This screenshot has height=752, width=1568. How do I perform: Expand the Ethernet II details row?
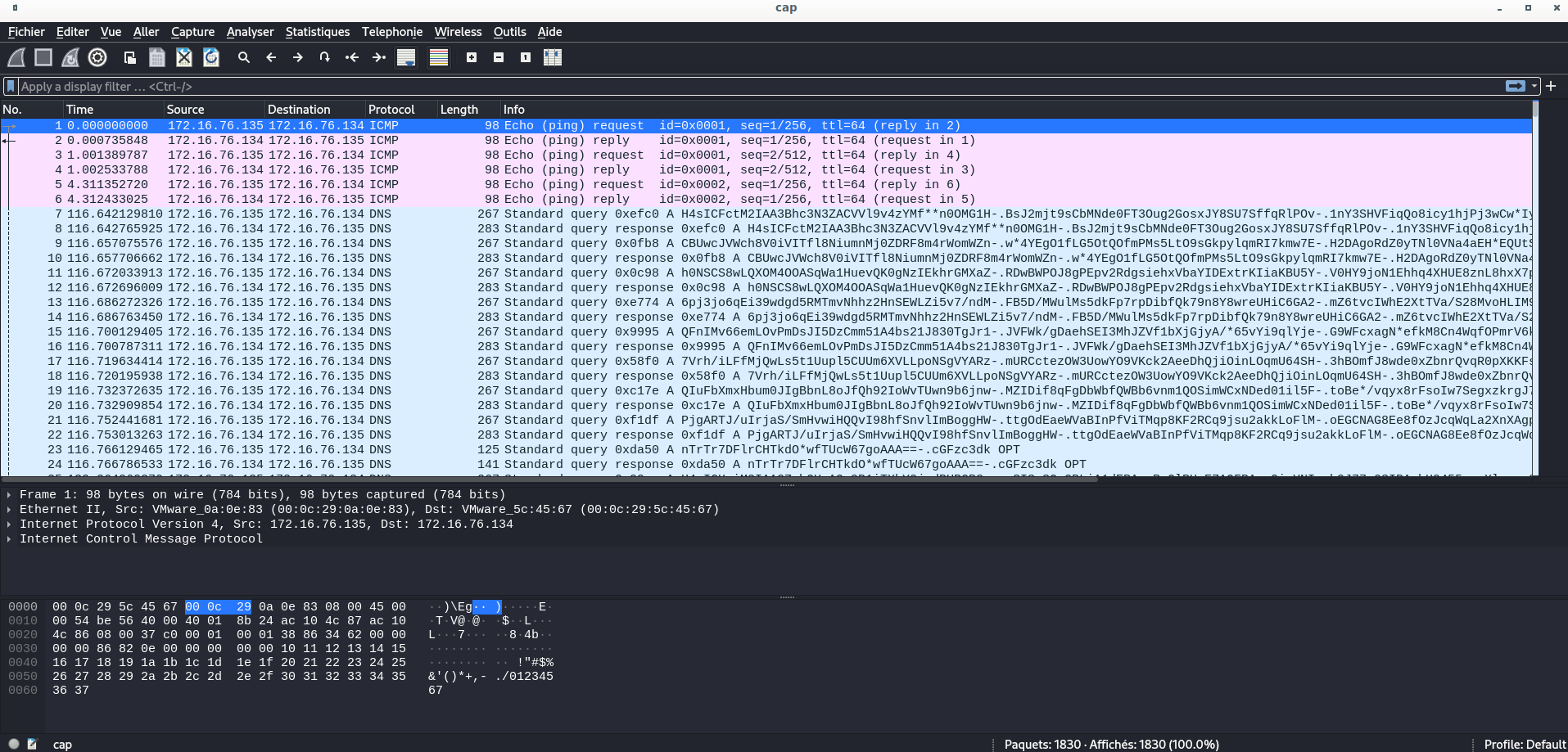9,510
